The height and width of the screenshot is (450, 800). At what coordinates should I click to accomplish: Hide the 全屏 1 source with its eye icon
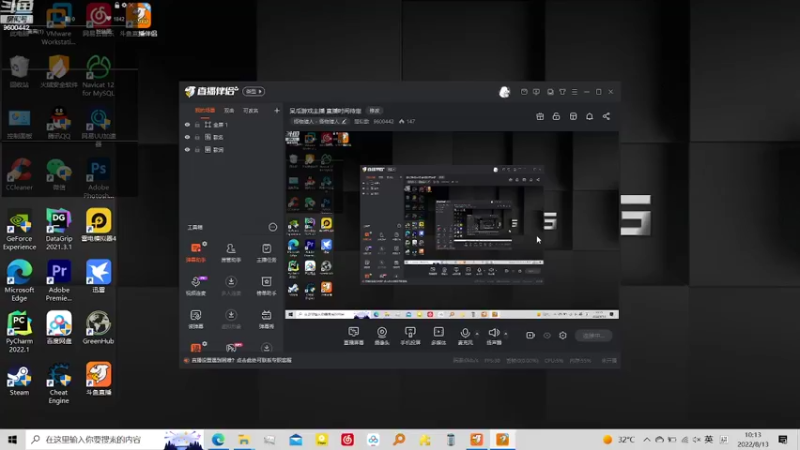[x=187, y=124]
